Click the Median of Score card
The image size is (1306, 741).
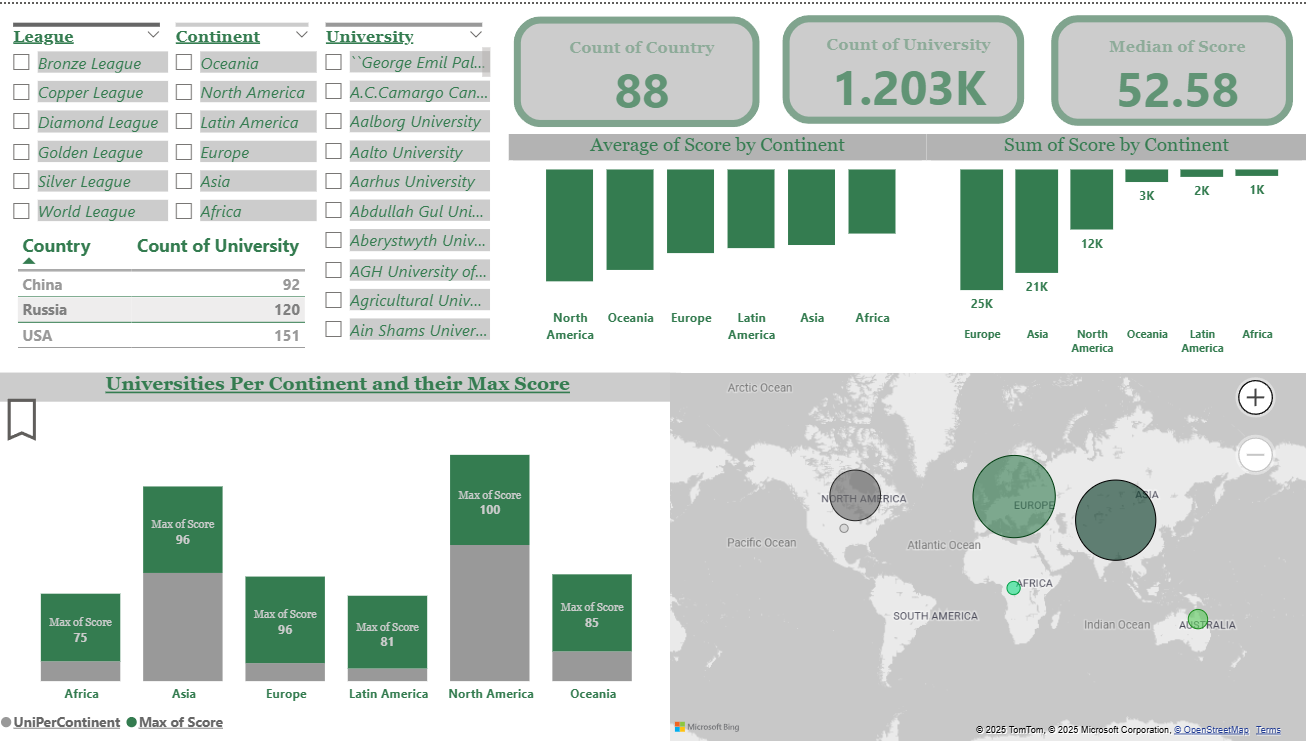point(1172,69)
